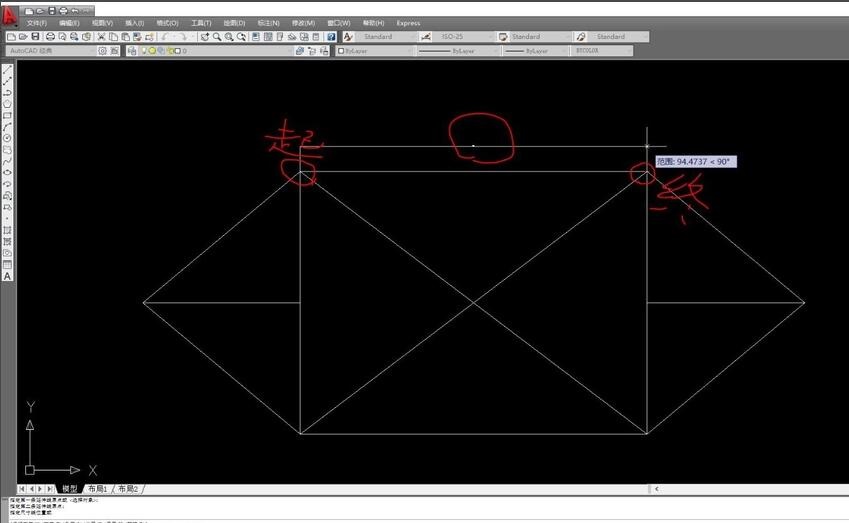Open the text style Standard dropdown

386,37
